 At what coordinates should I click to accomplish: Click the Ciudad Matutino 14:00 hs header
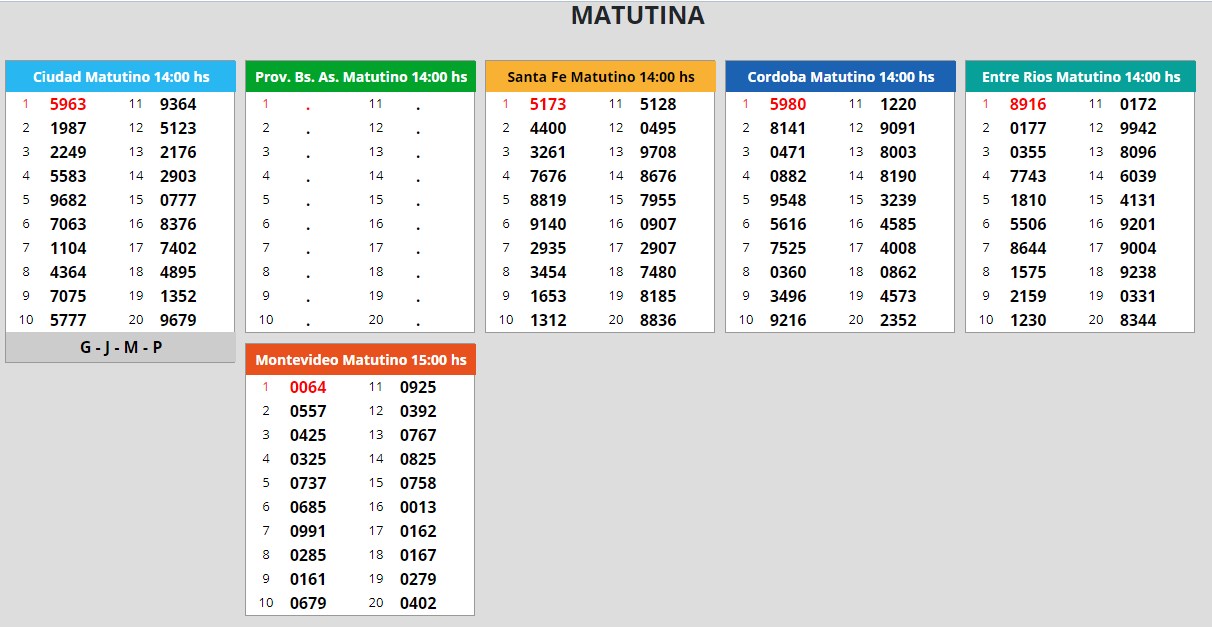(120, 77)
